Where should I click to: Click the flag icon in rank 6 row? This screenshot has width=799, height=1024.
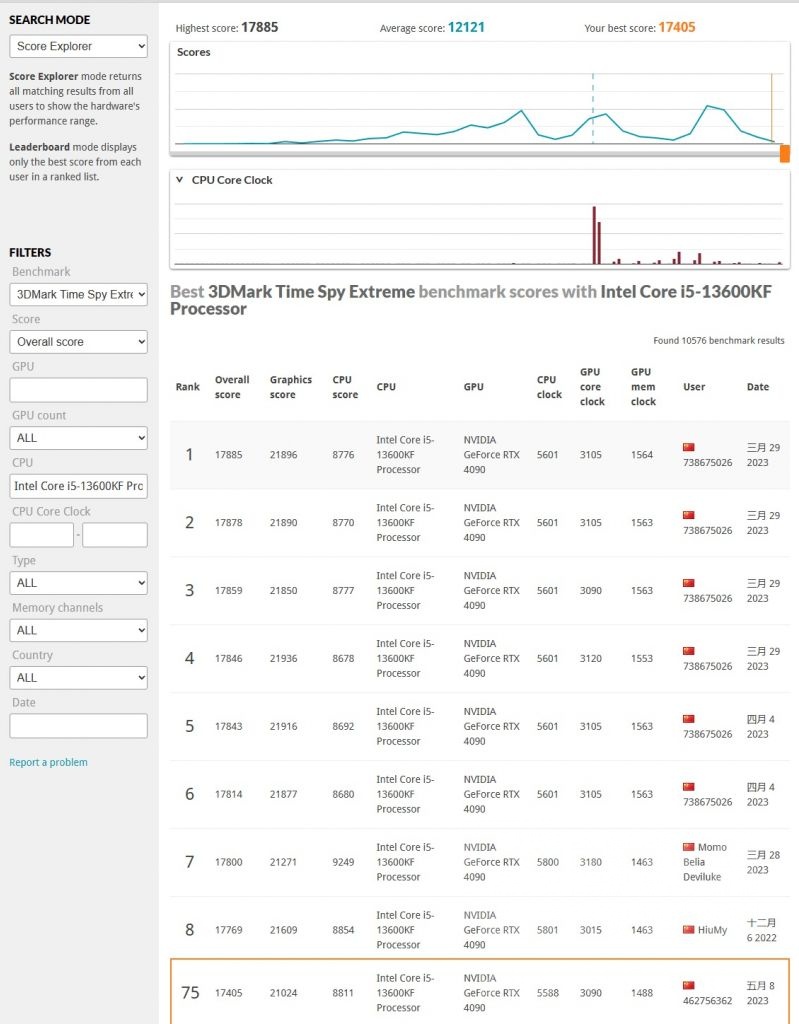point(688,787)
